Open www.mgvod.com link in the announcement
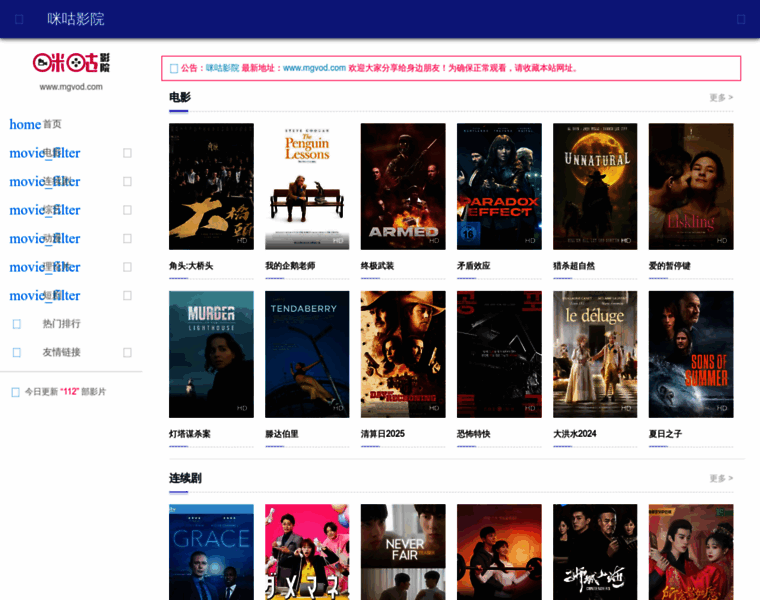 [314, 68]
